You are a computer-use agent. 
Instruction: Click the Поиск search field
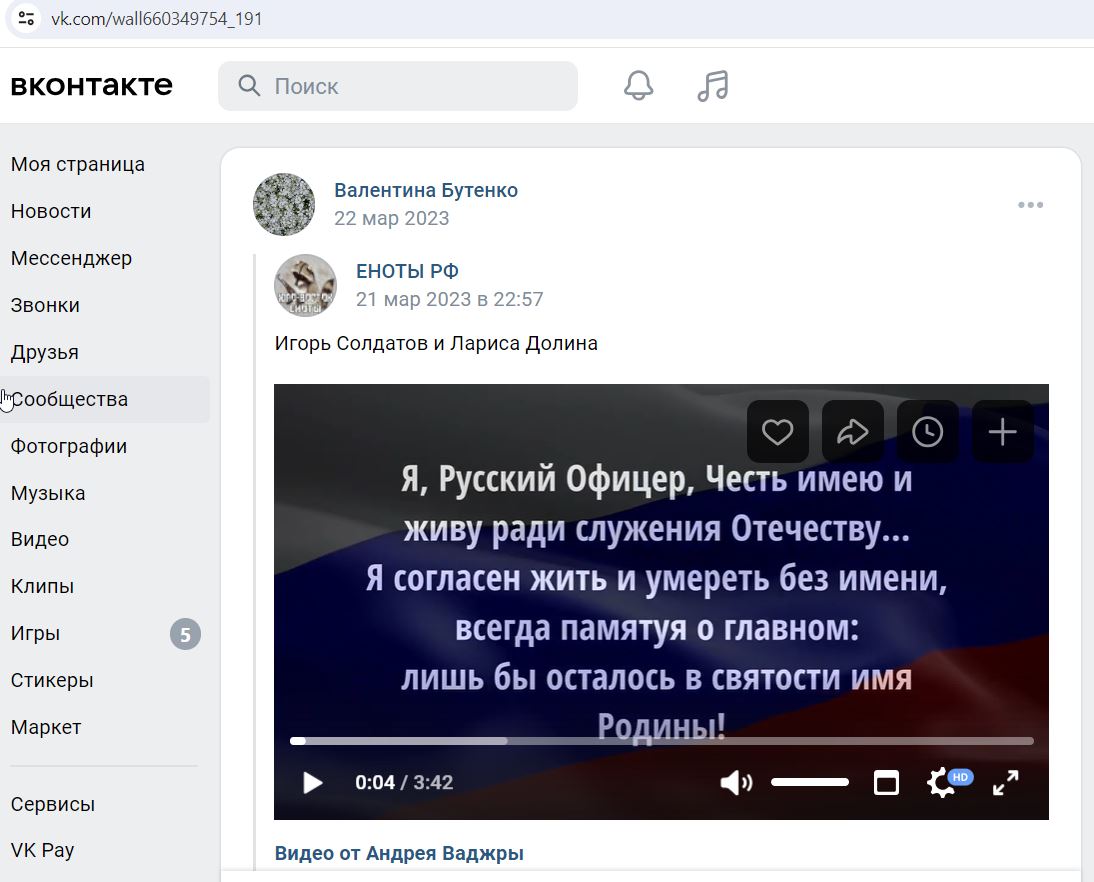[x=398, y=86]
